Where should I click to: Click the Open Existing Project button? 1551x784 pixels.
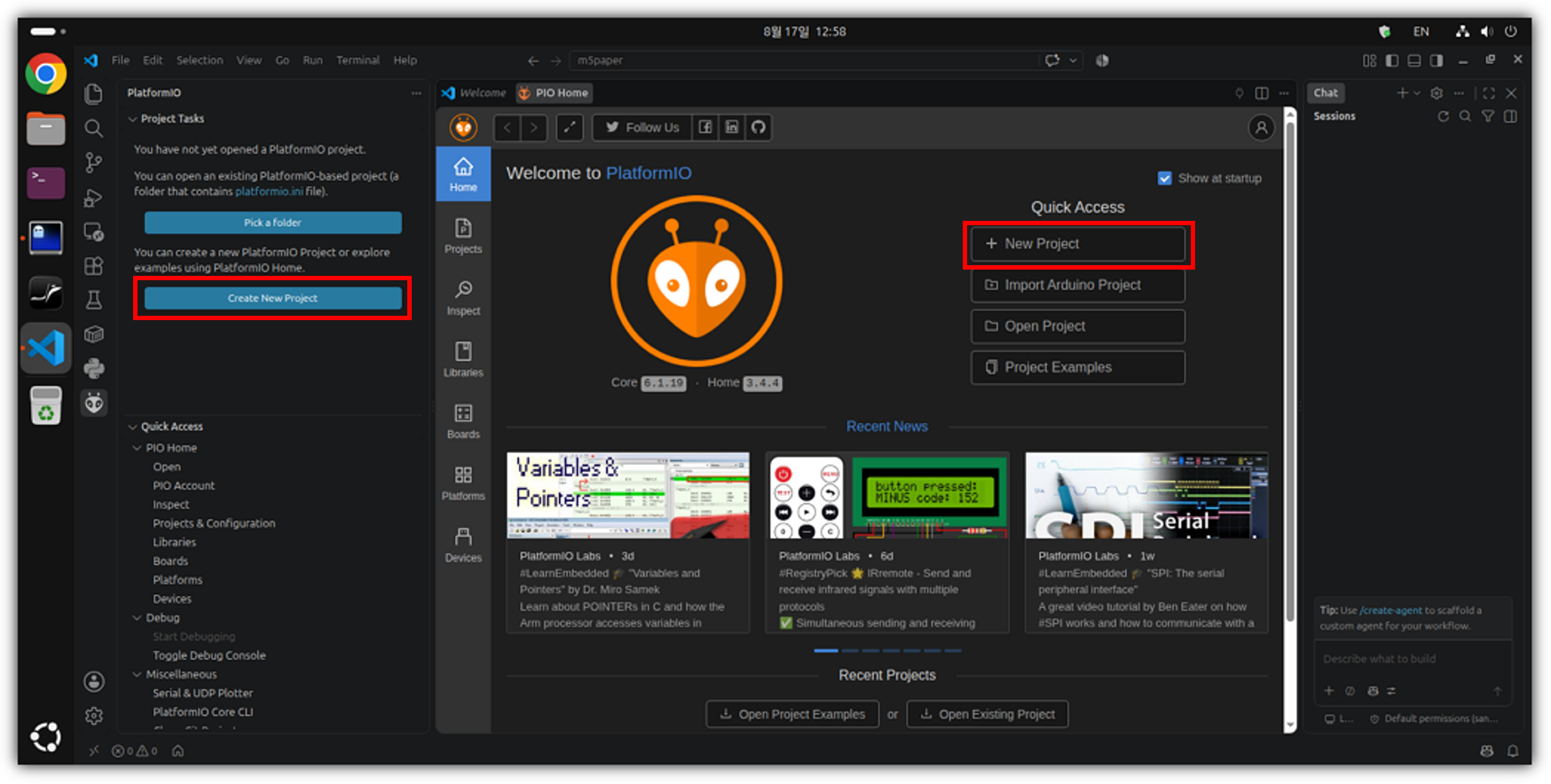[988, 714]
